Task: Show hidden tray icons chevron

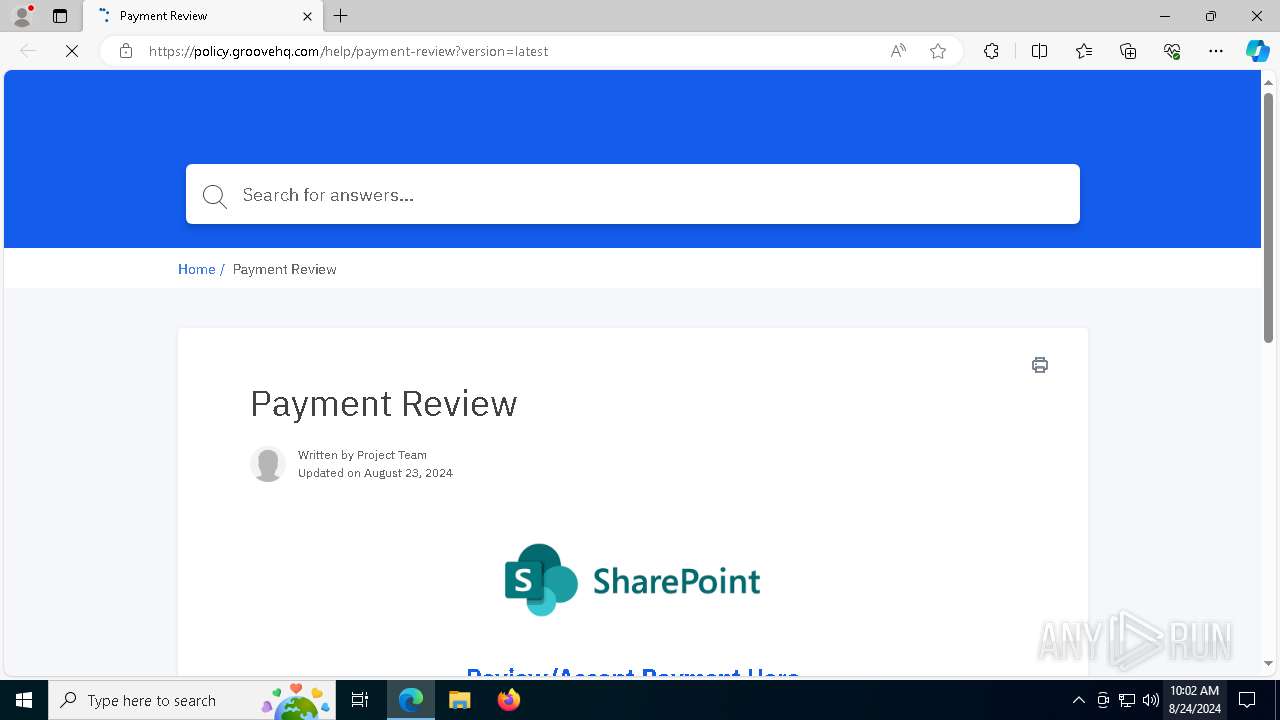Action: click(1078, 700)
